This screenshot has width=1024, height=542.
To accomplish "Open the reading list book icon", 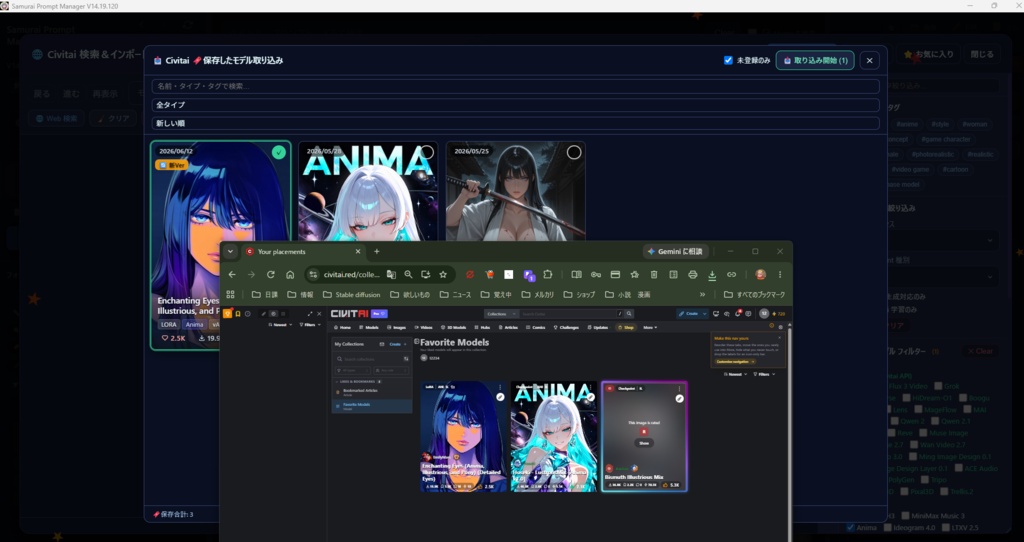I will pyautogui.click(x=576, y=275).
